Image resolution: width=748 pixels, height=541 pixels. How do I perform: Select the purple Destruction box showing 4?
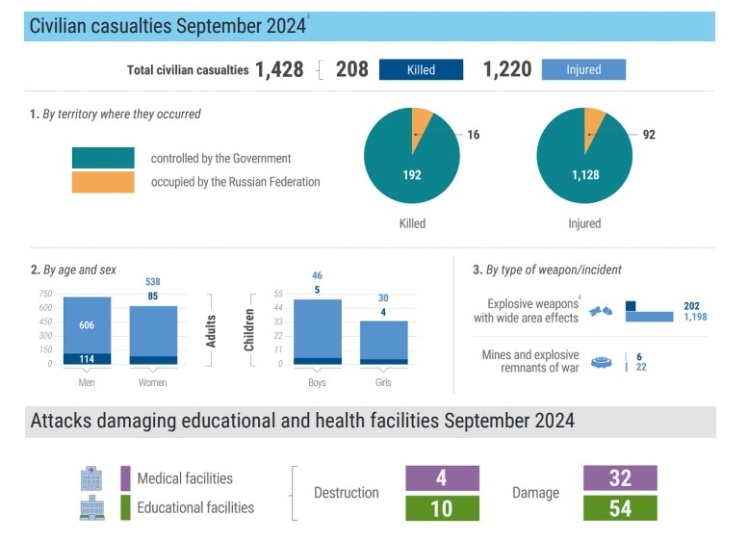(442, 478)
